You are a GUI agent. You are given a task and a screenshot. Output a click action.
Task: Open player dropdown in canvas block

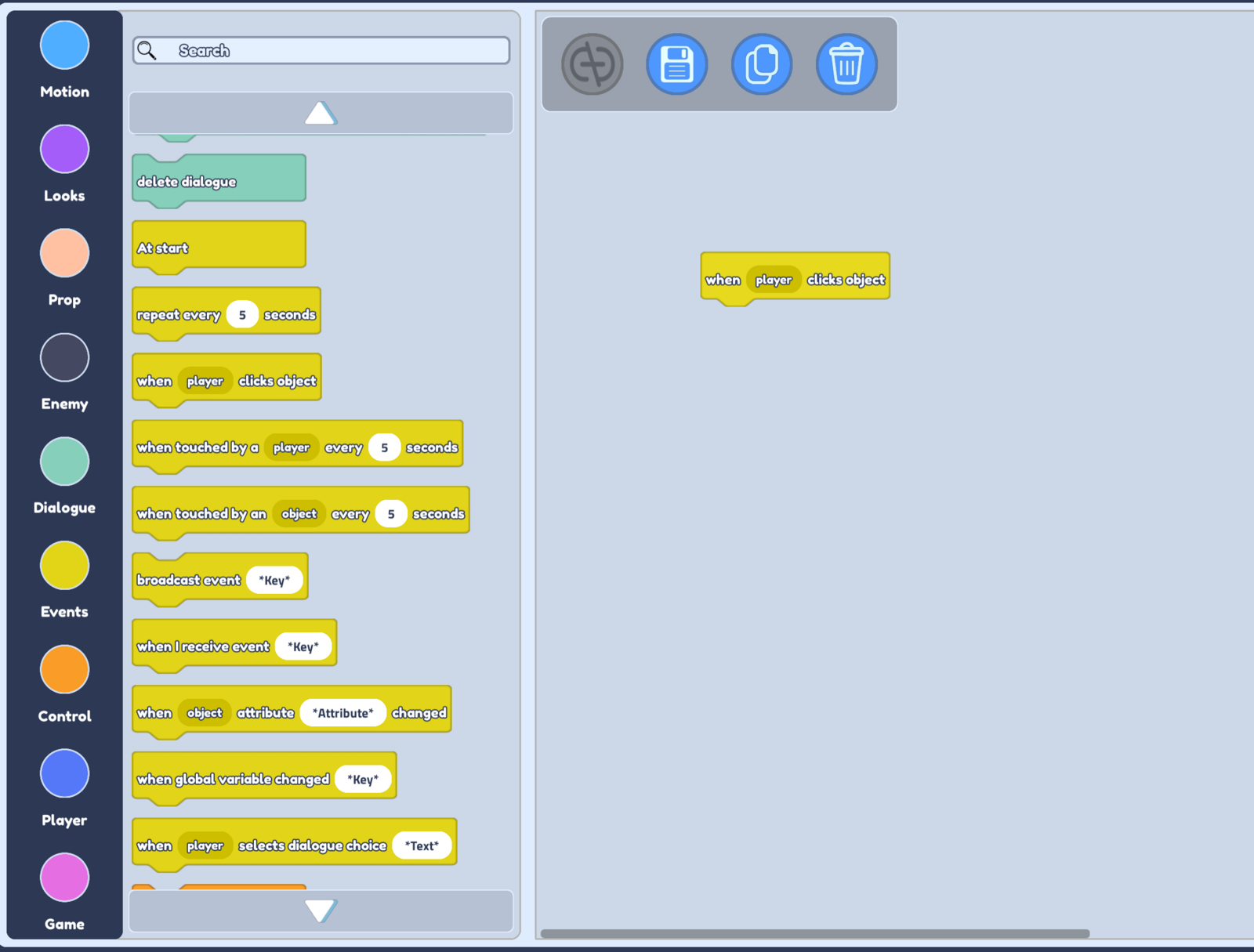[x=773, y=280]
